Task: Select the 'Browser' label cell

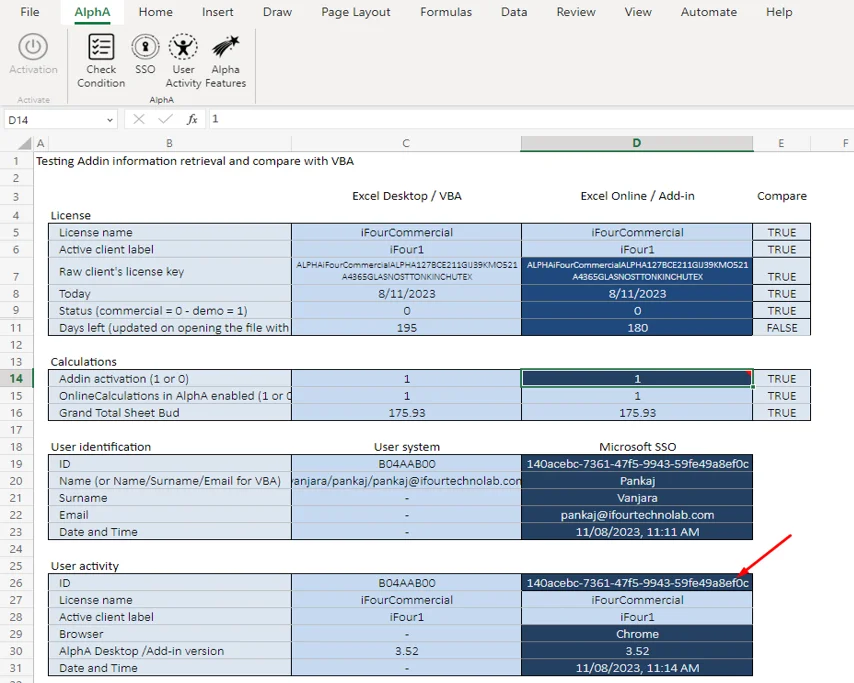Action: [x=170, y=634]
